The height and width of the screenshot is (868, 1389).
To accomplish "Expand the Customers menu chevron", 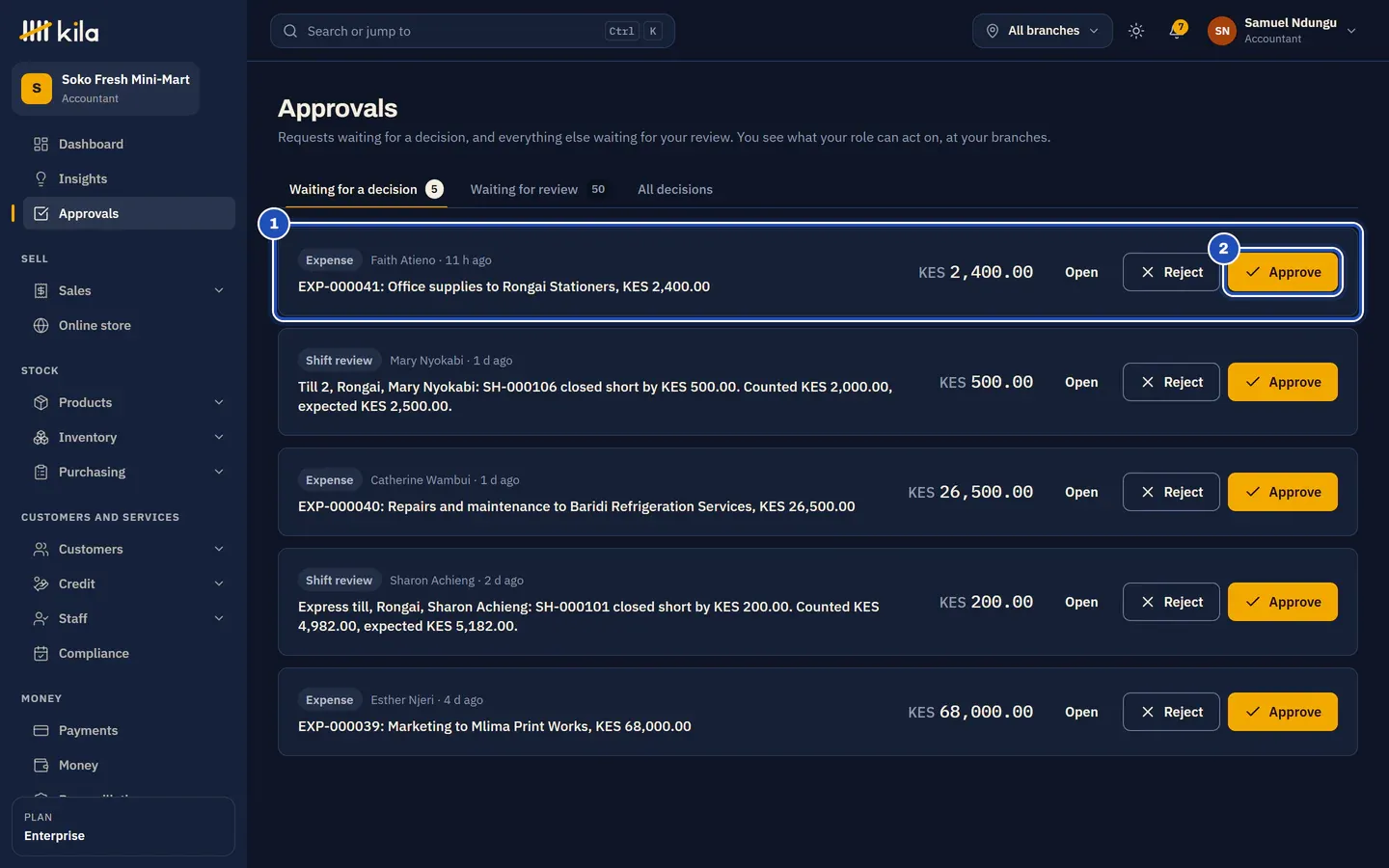I will (219, 549).
